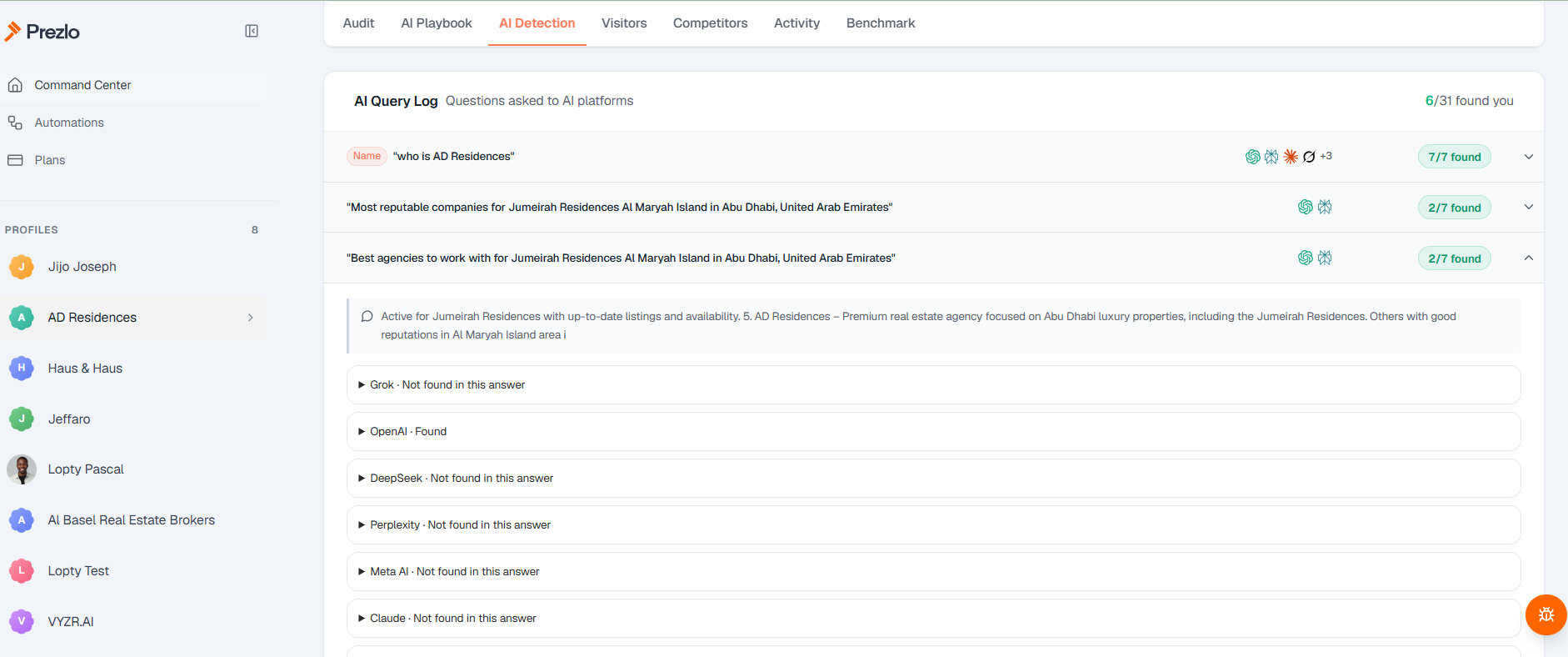This screenshot has height=657, width=1568.
Task: Open the AI Playbook tab
Action: 437,23
